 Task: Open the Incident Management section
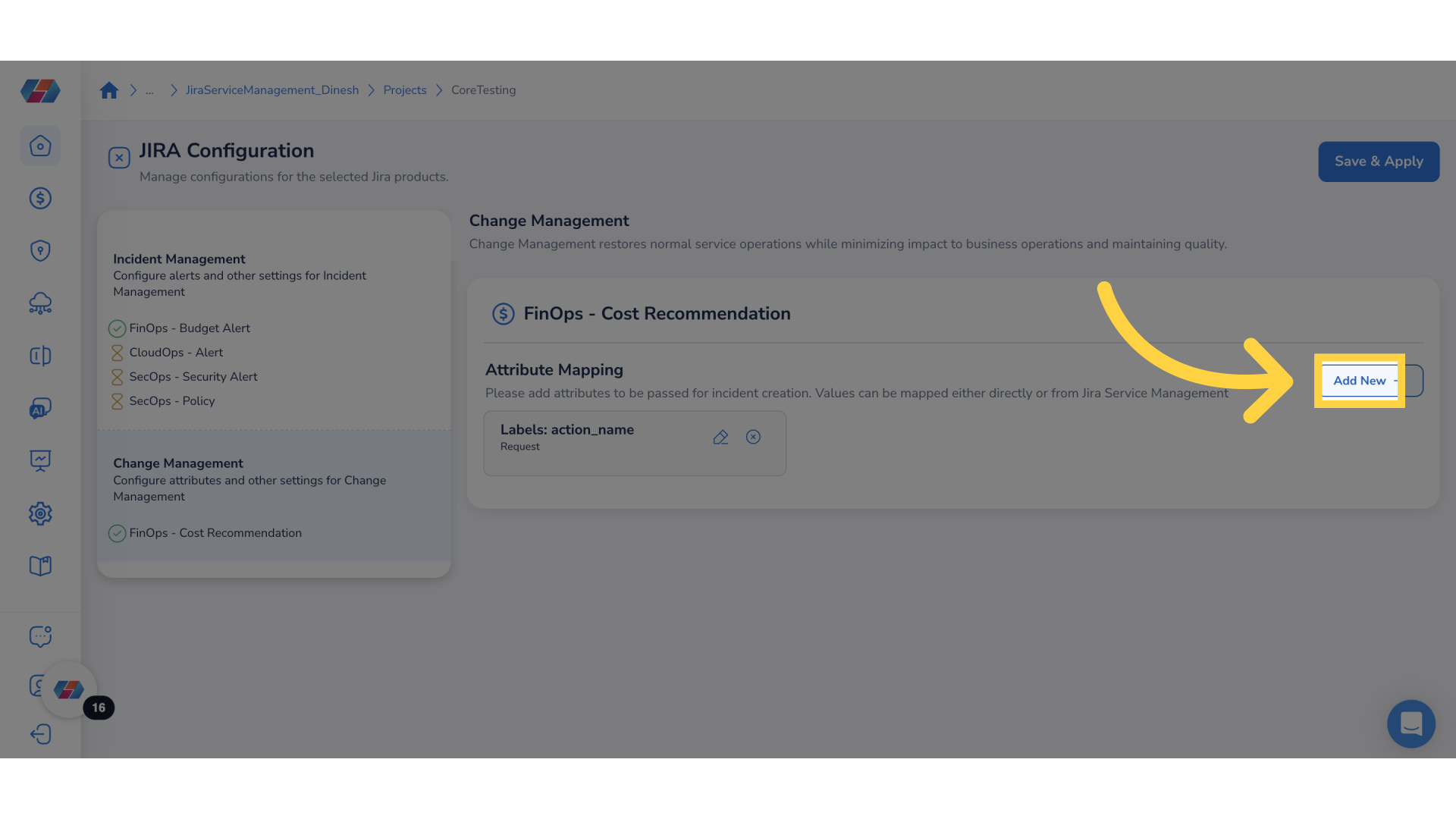[179, 259]
